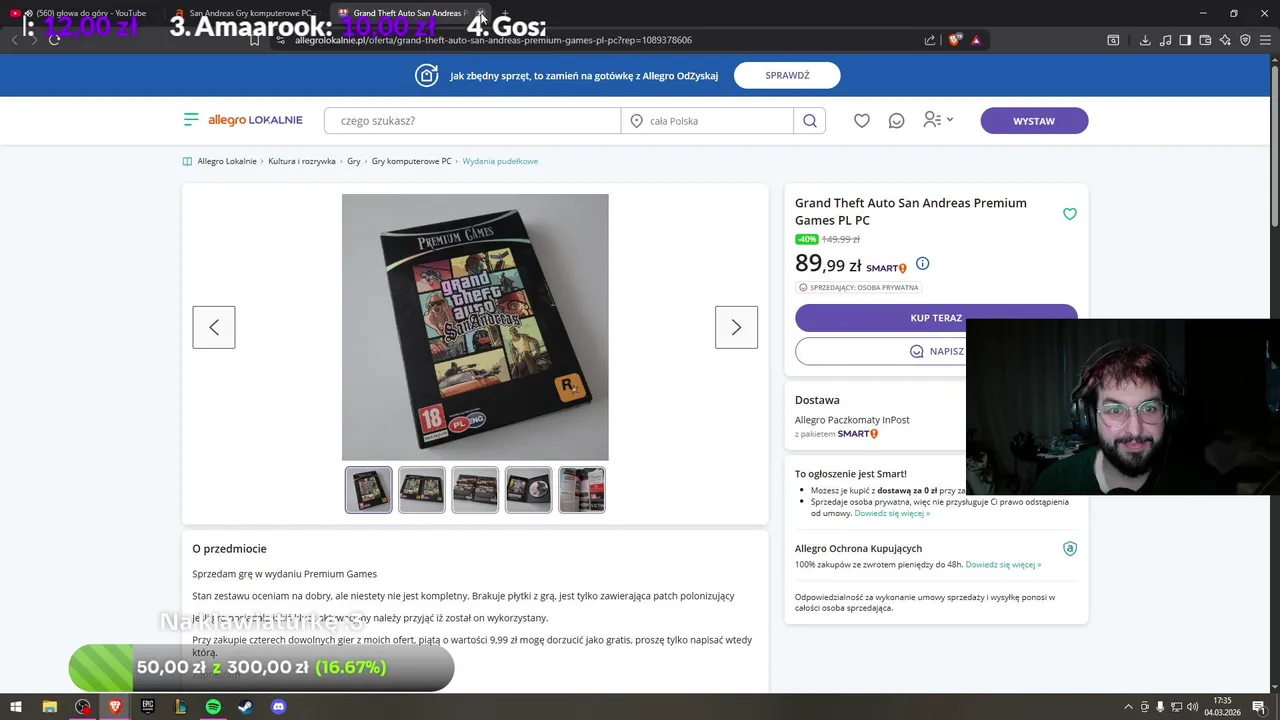Go to 'Gry' breadcrumb
Screen dimensions: 1280x720
click(354, 161)
